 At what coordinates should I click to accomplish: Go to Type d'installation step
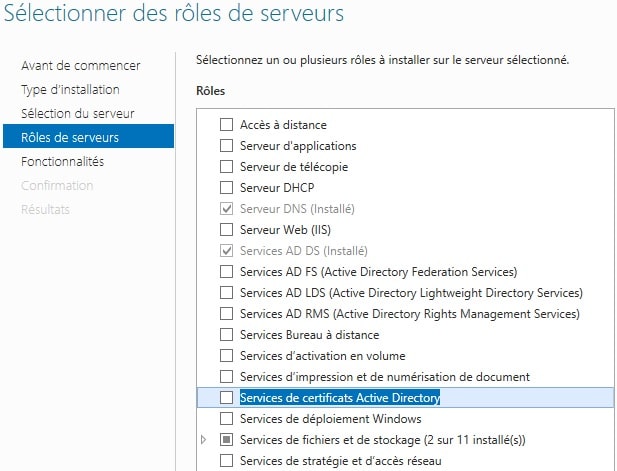[70, 90]
